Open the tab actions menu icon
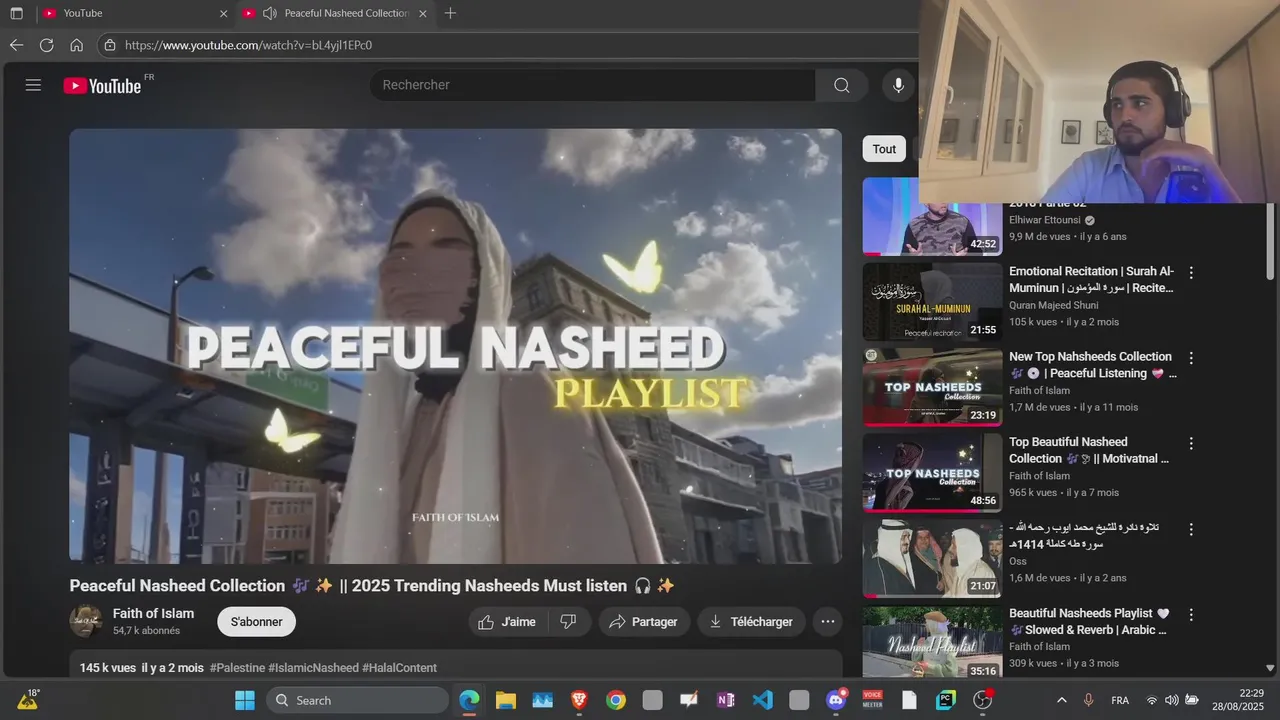 16,13
